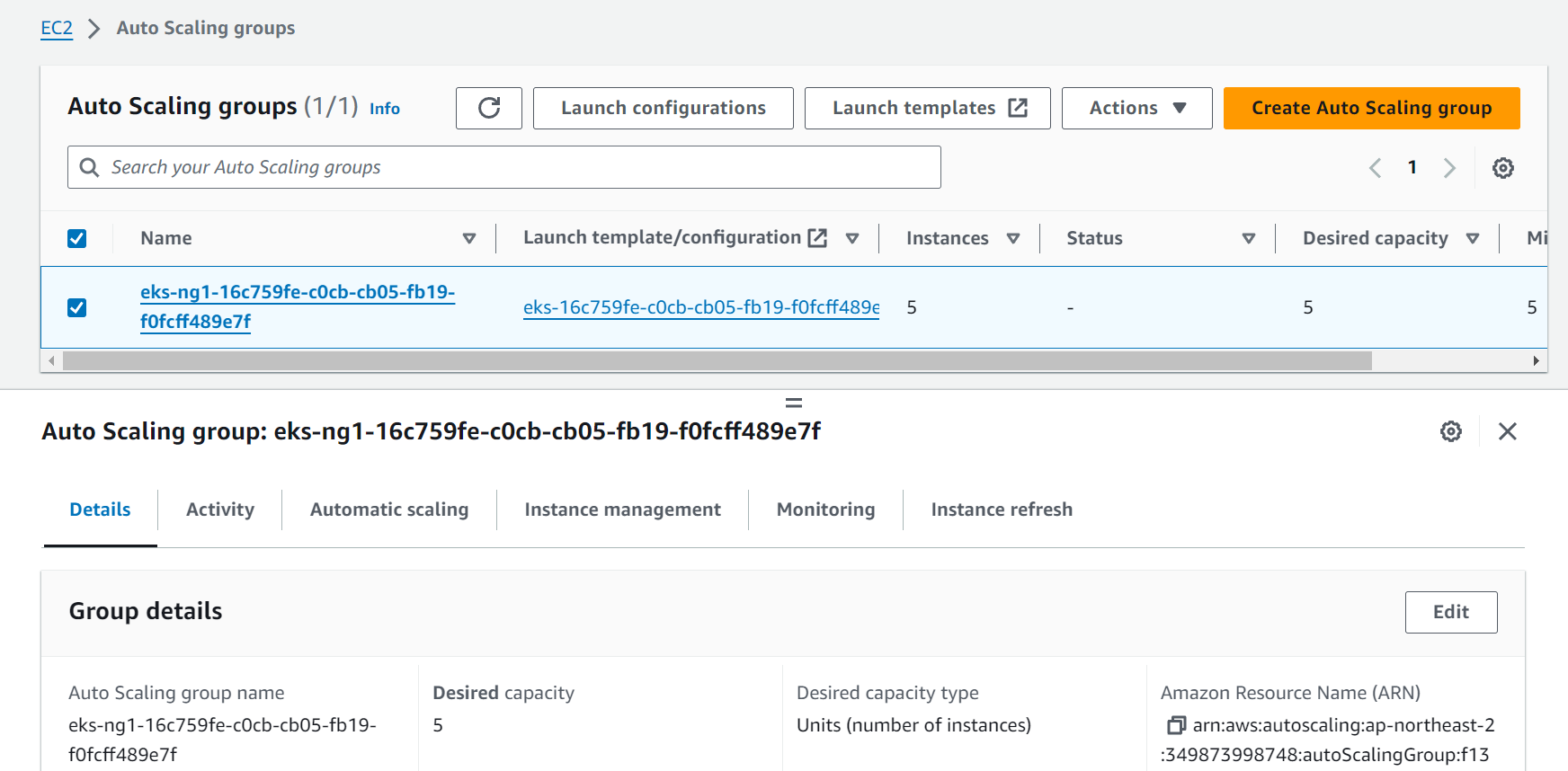
Task: Sort by Name column arrow
Action: point(469,238)
